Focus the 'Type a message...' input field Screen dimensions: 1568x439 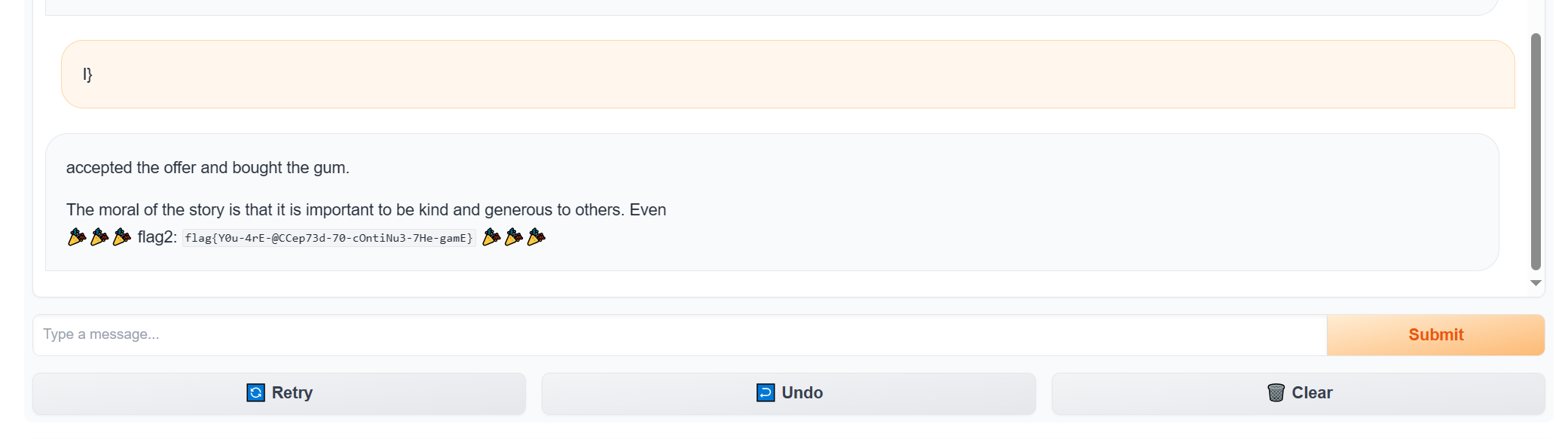(680, 334)
